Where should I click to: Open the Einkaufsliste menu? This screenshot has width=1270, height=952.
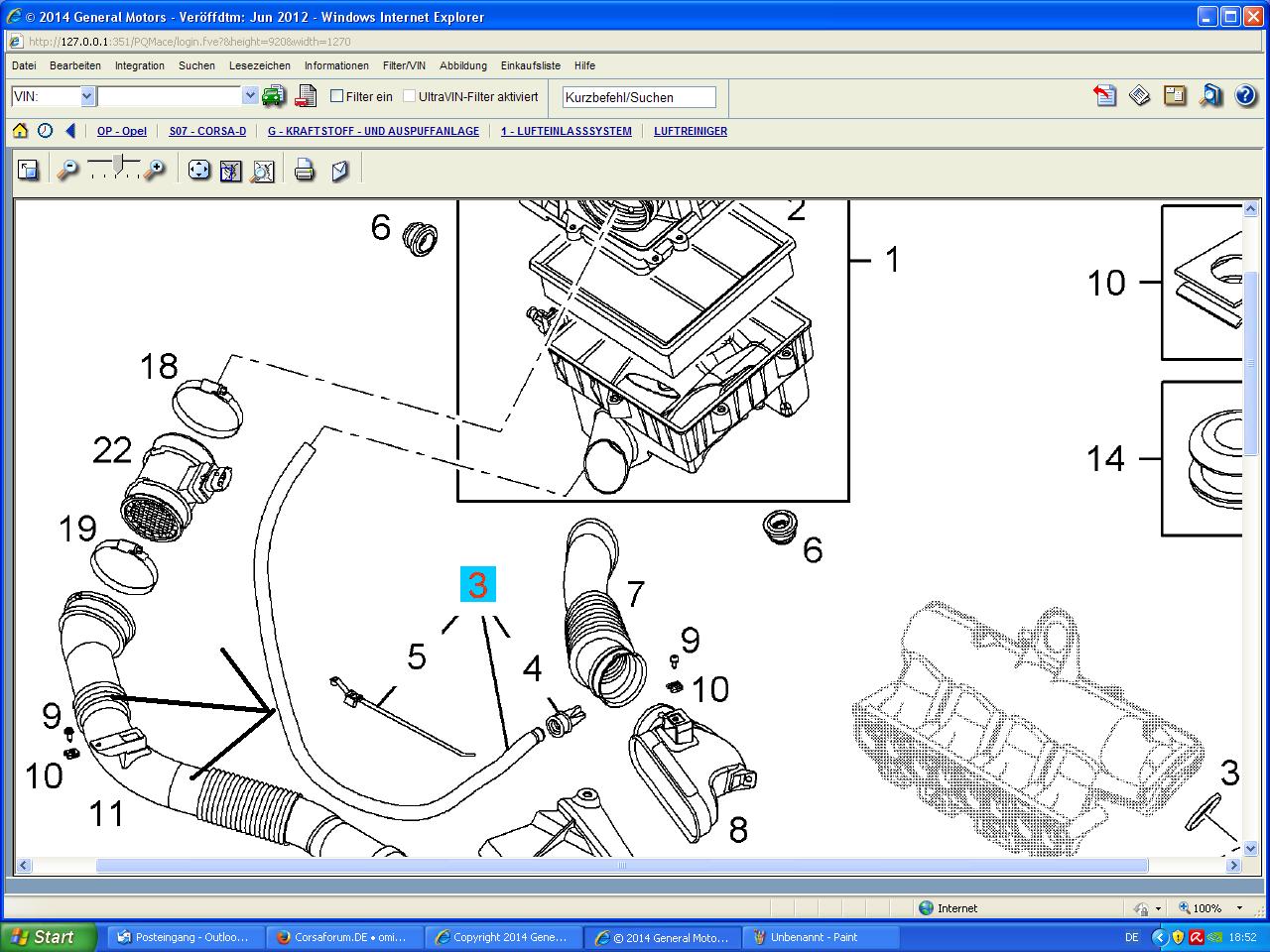[531, 65]
